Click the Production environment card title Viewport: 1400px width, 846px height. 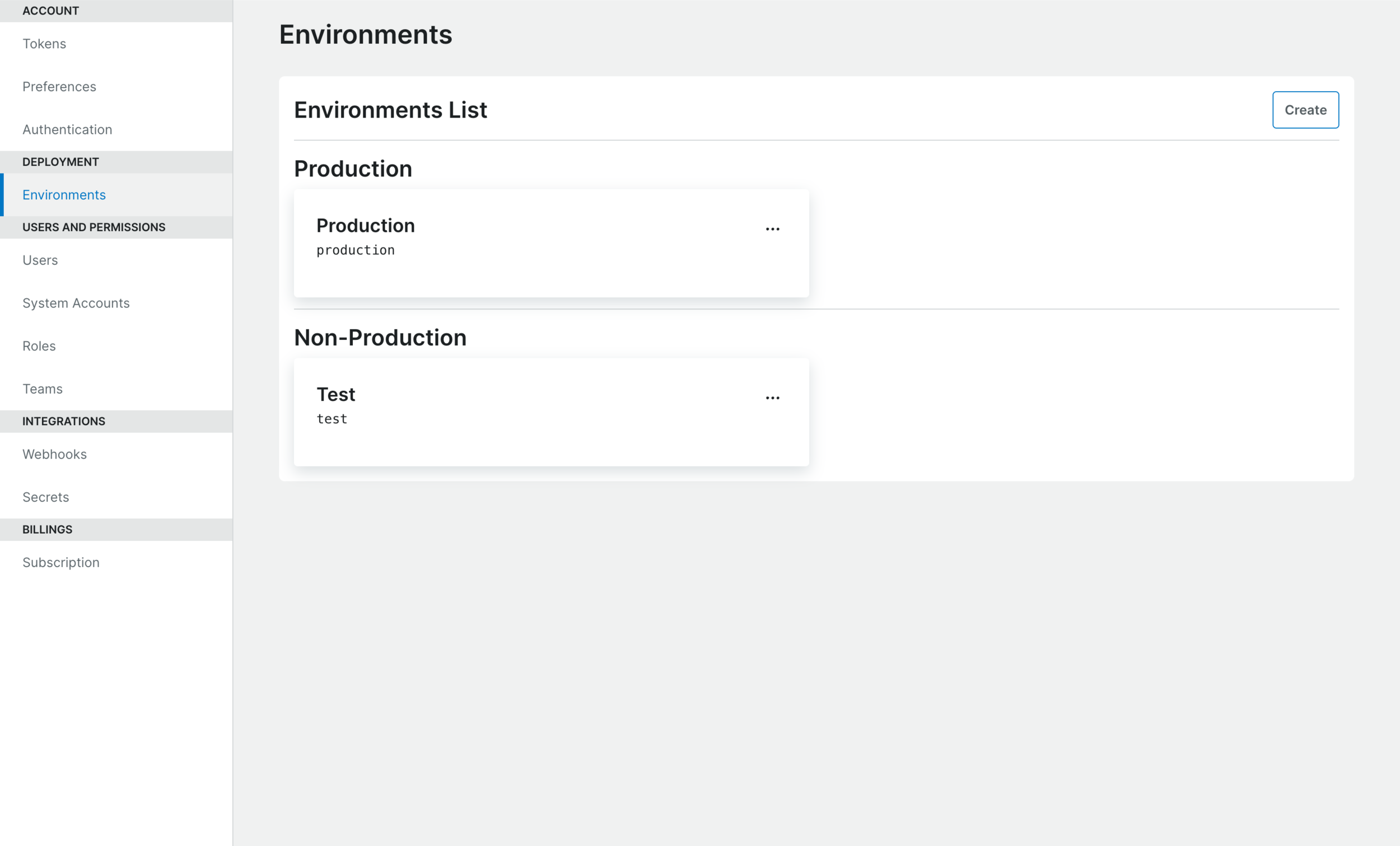point(365,226)
